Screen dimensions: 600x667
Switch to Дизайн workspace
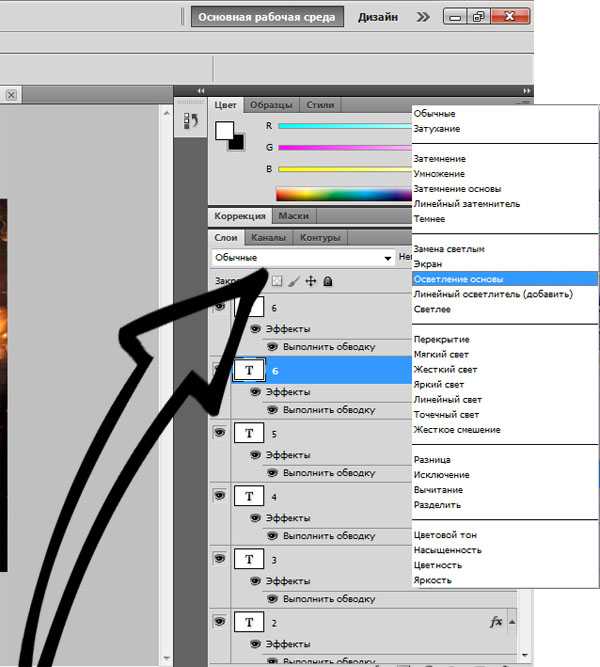tap(378, 17)
